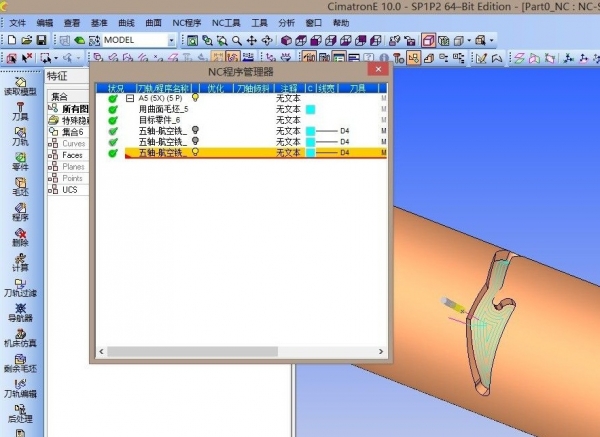Open the 分析 (Analysis) menu
Screen dimensions: 600x437
pyautogui.click(x=286, y=23)
